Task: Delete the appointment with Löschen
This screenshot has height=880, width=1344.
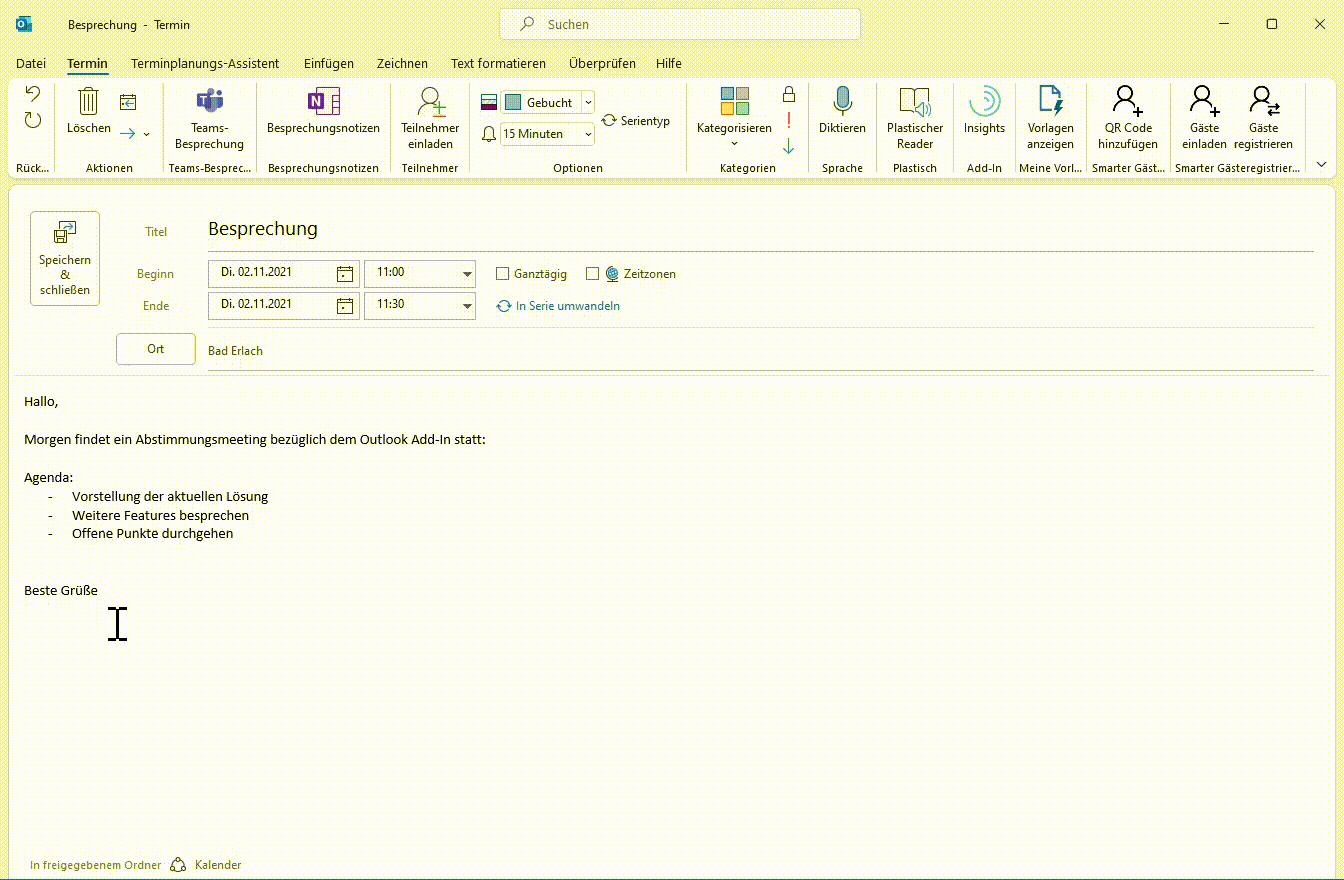Action: (x=89, y=102)
